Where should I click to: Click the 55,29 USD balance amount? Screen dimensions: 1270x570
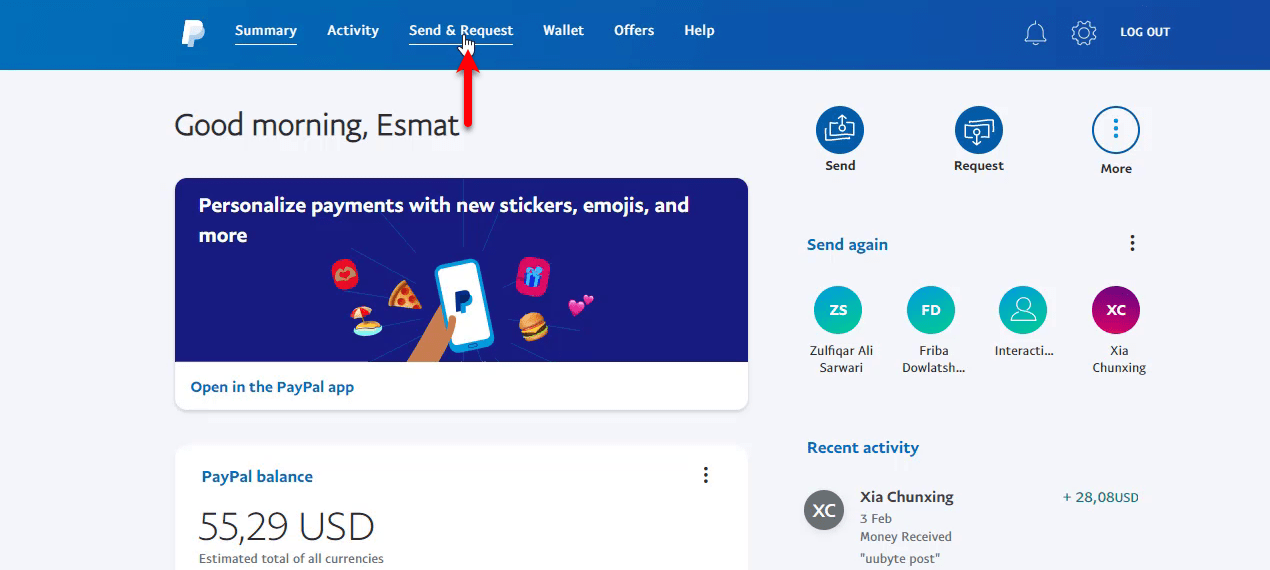pos(287,527)
